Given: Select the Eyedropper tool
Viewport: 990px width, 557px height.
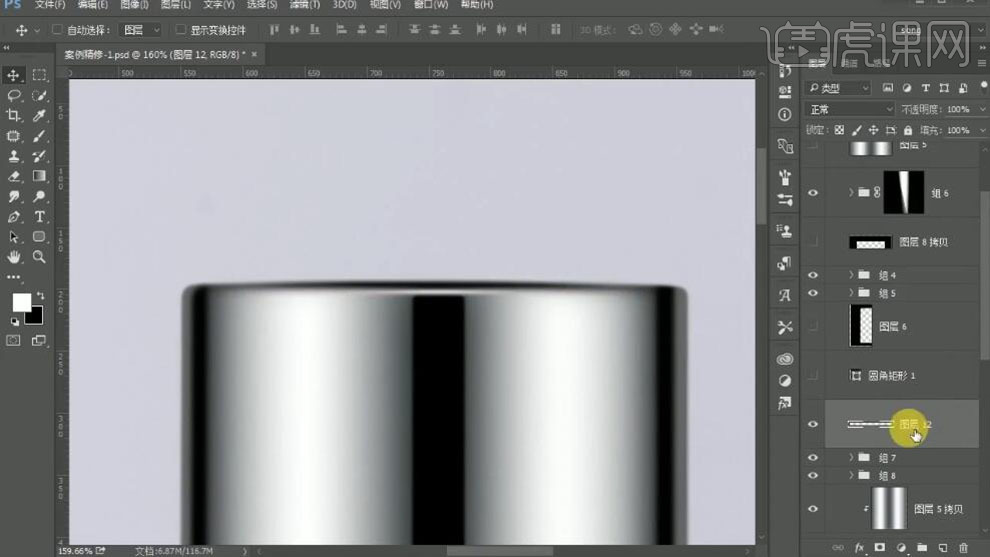Looking at the screenshot, I should (x=39, y=116).
